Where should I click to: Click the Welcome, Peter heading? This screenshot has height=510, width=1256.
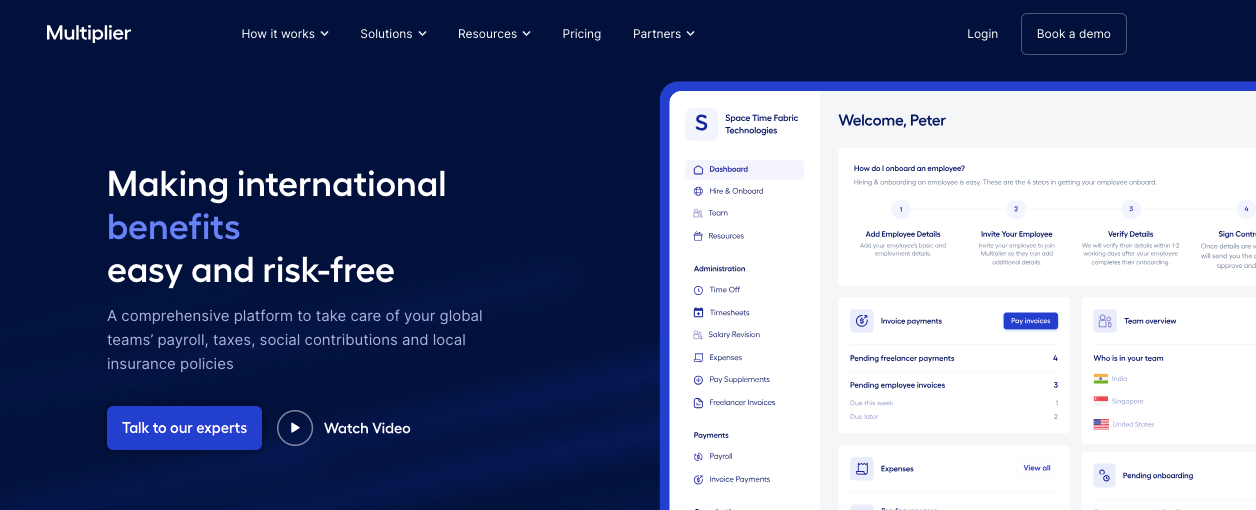(x=892, y=121)
